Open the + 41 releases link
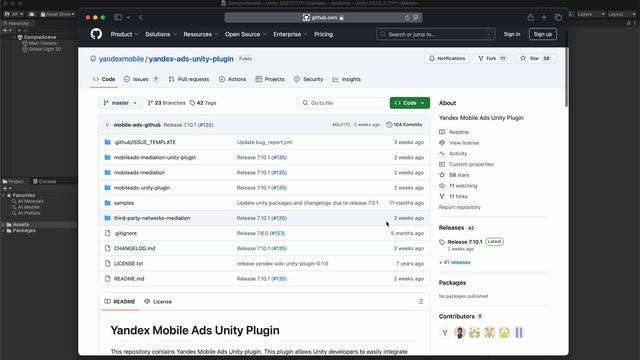The width and height of the screenshot is (640, 360). pos(455,262)
